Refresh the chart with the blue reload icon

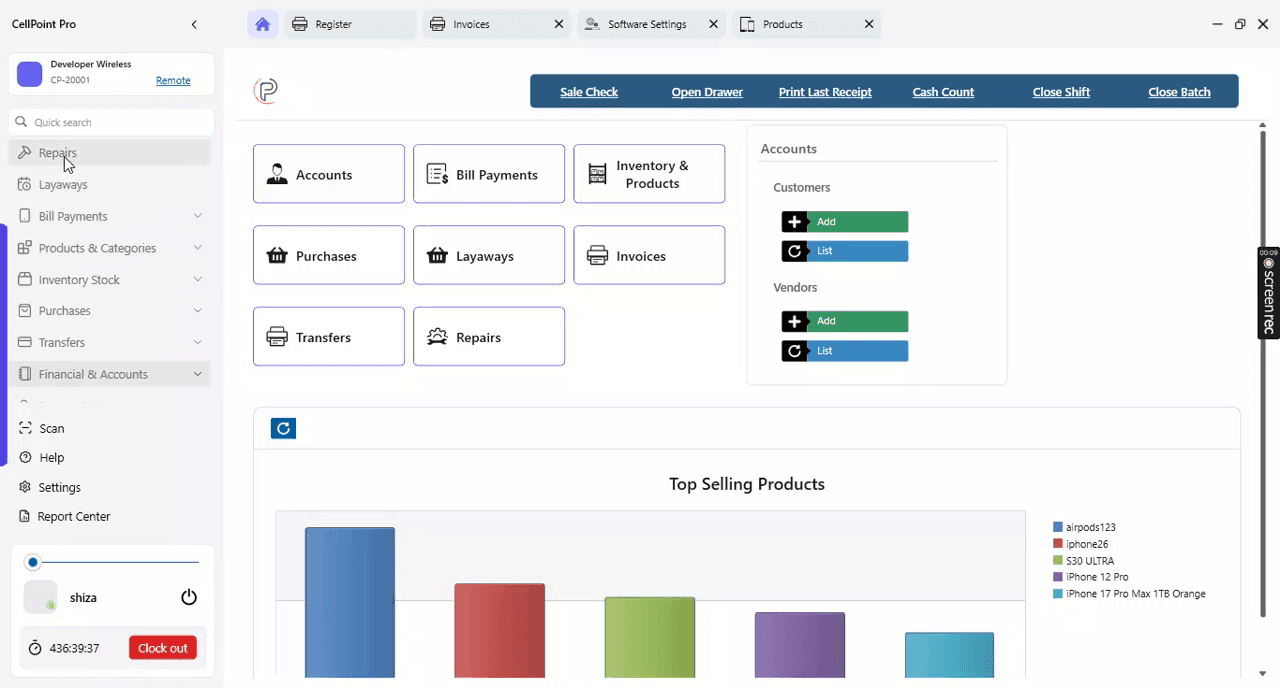(x=283, y=428)
